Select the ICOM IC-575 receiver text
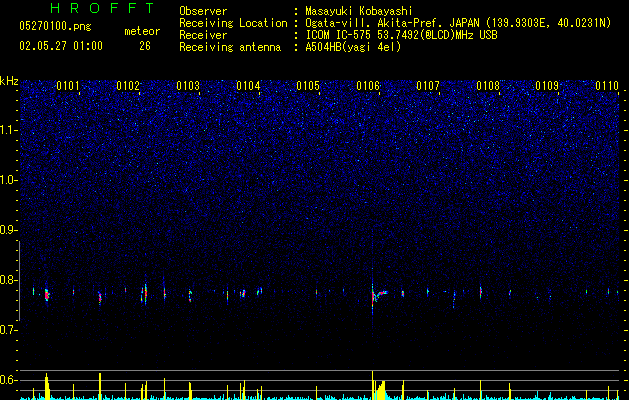Image resolution: width=629 pixels, height=400 pixels. pyautogui.click(x=401, y=35)
